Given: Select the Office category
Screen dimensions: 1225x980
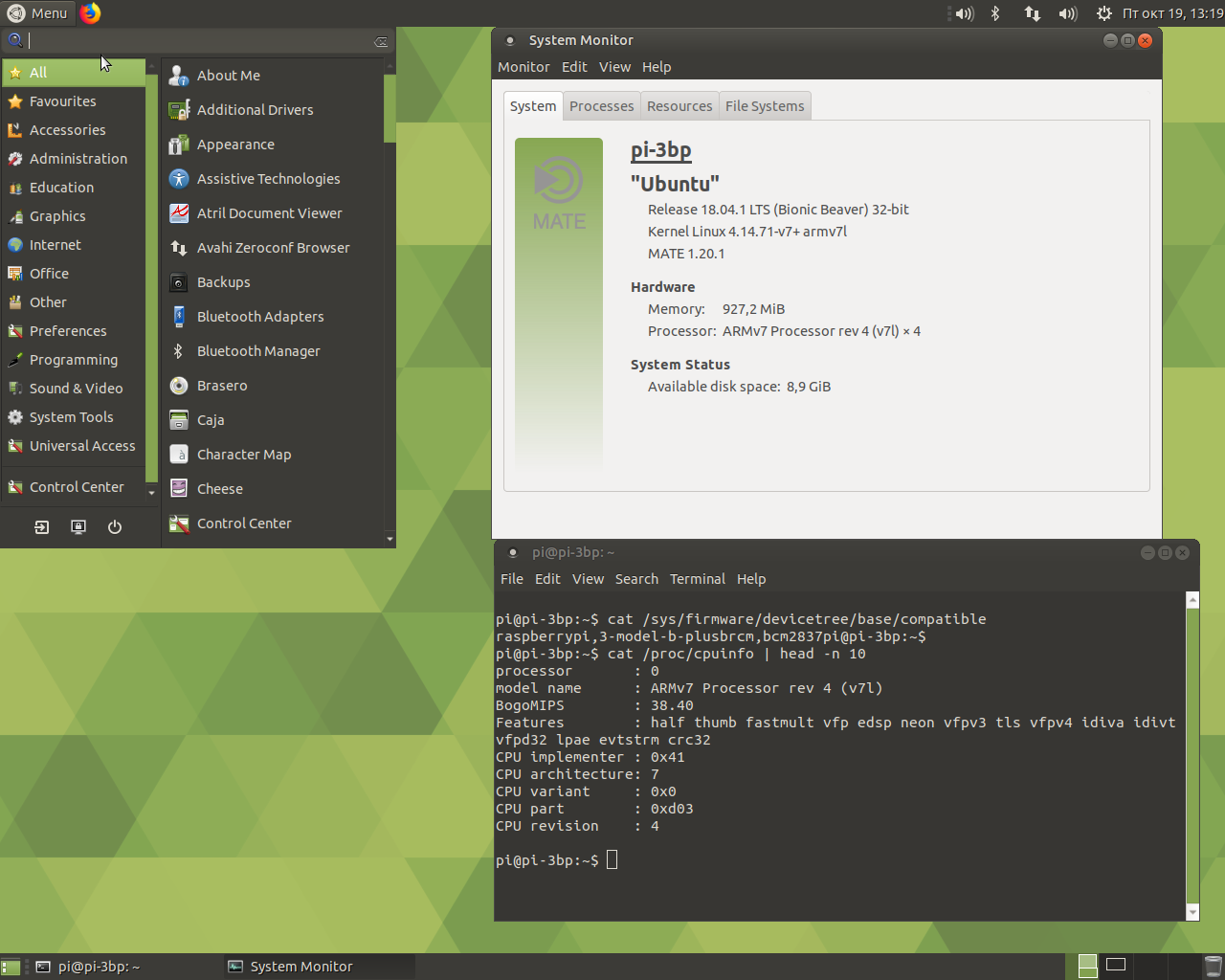Looking at the screenshot, I should point(74,274).
